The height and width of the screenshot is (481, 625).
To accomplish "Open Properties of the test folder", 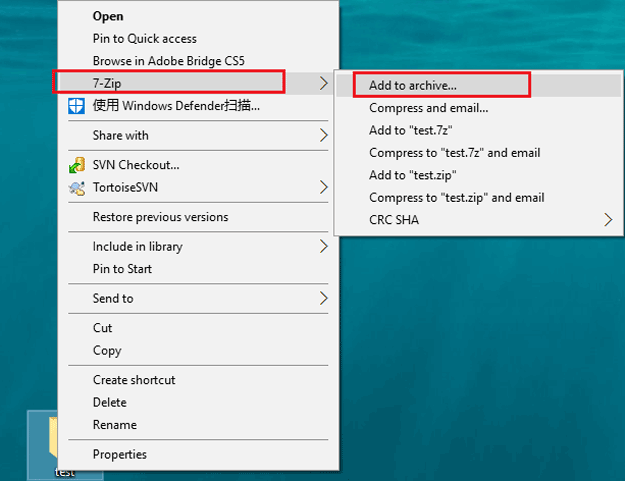I will tap(199, 454).
